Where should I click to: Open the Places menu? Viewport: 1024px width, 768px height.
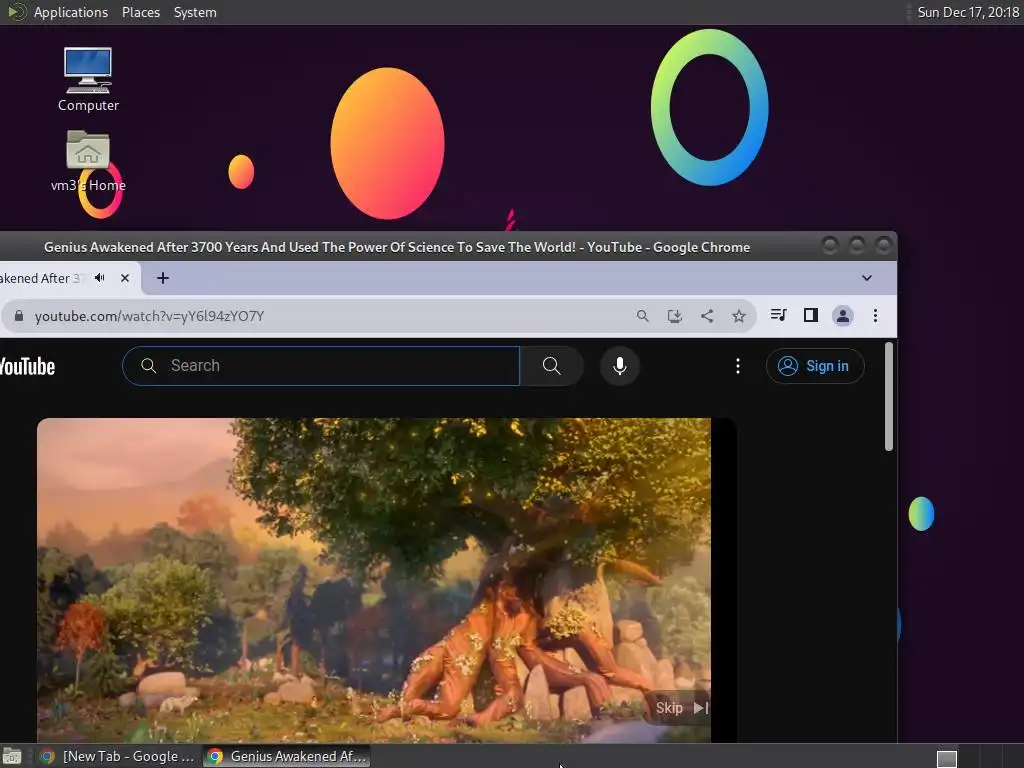140,12
